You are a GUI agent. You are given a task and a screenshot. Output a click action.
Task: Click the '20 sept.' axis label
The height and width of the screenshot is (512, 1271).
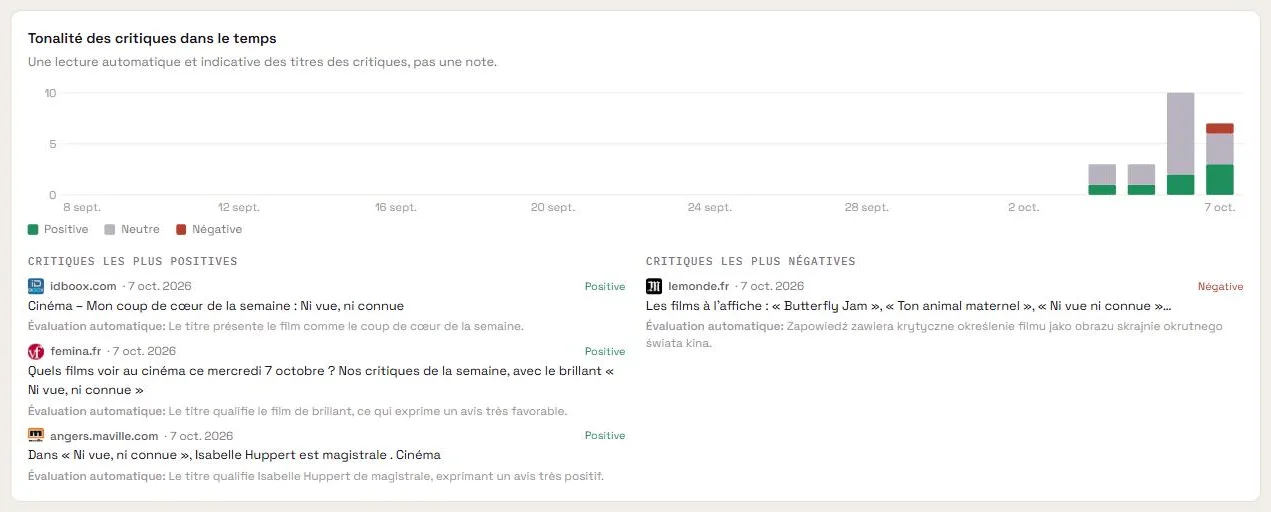pyautogui.click(x=553, y=207)
